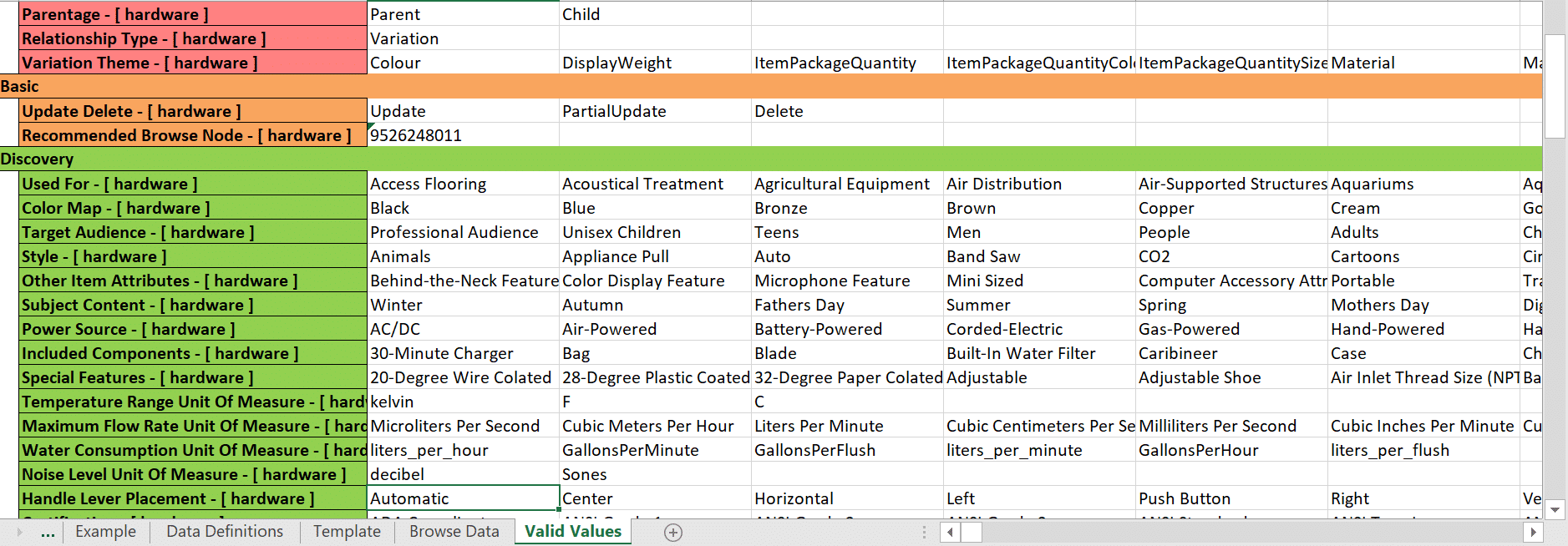Add a new sheet with plus icon
The width and height of the screenshot is (1568, 546).
673,533
